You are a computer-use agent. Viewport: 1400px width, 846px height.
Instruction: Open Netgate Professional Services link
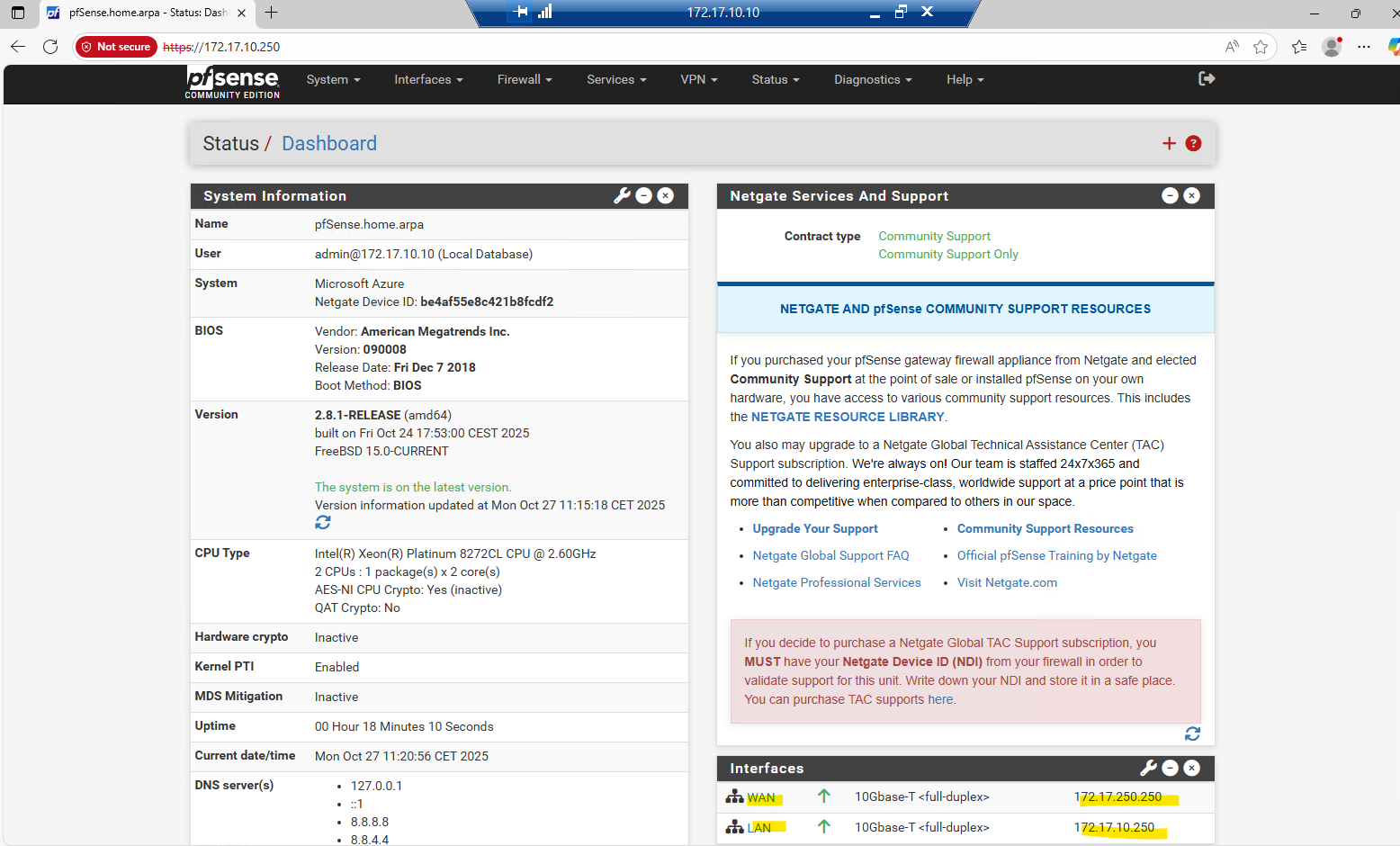[x=837, y=582]
